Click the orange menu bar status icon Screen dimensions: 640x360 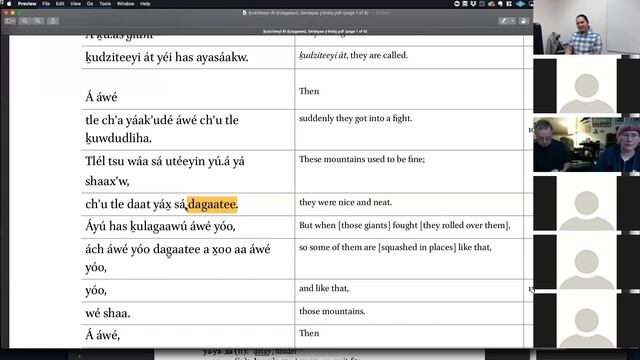(491, 4)
